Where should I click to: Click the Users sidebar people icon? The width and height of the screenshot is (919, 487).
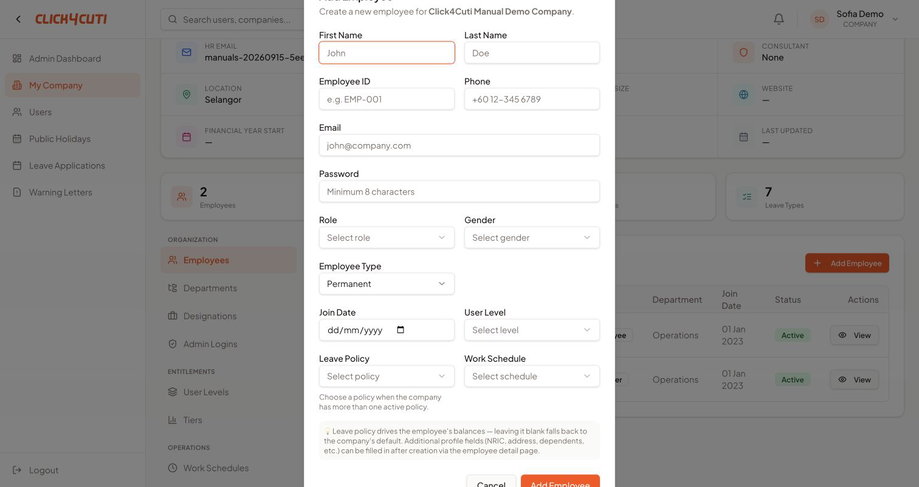17,112
